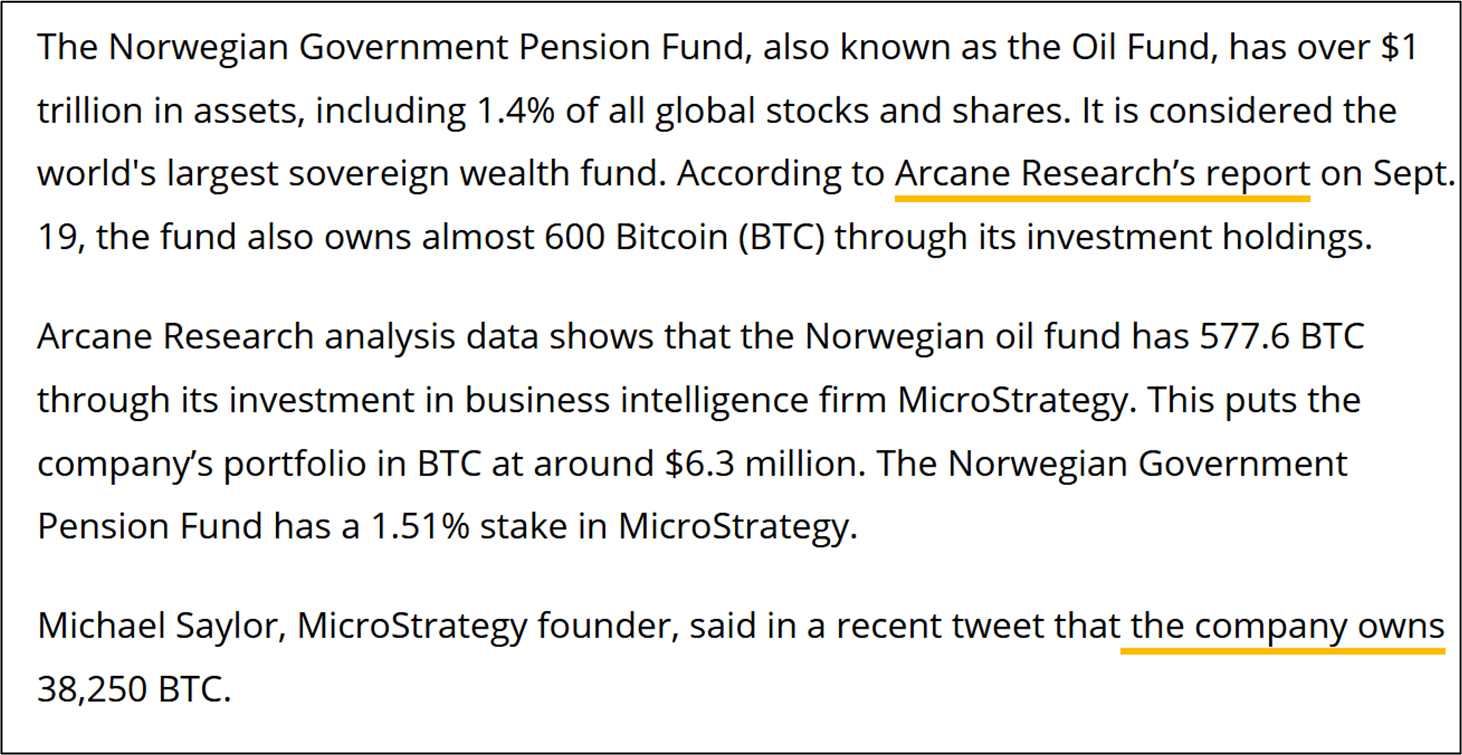Click on '577.6 BTC' in second paragraph
Viewport: 1462px width, 755px height.
(x=1281, y=336)
